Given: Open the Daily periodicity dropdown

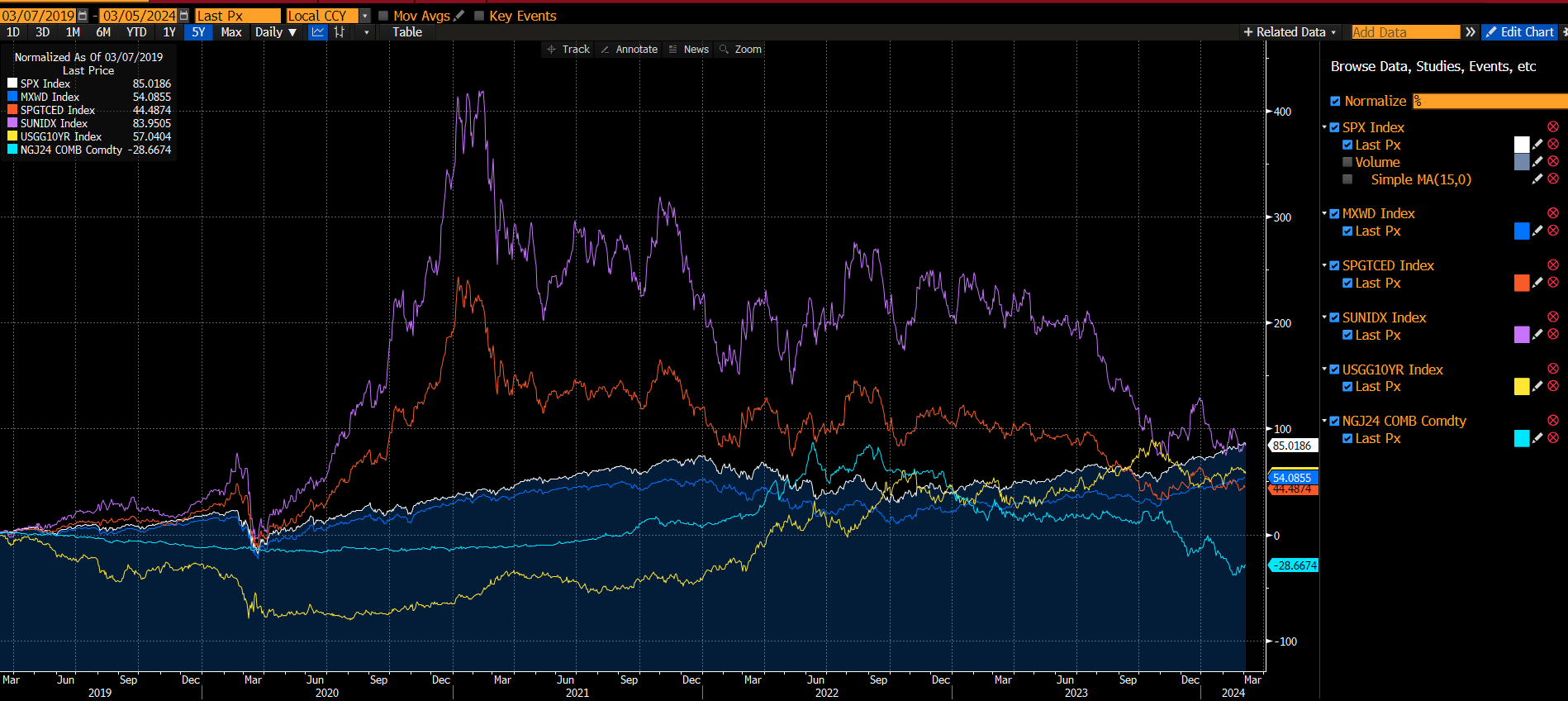Looking at the screenshot, I should click(276, 32).
